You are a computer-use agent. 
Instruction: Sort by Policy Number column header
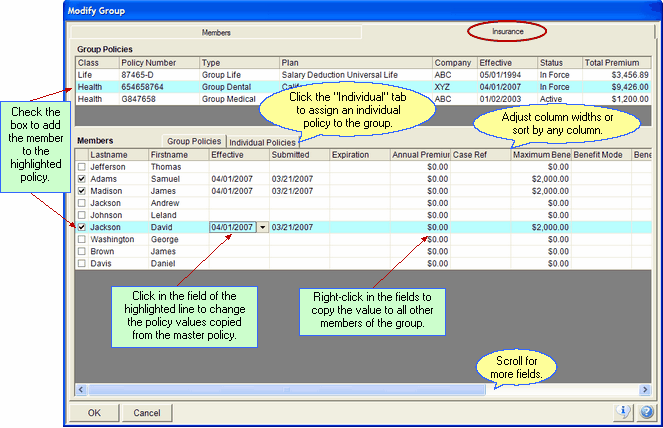159,63
